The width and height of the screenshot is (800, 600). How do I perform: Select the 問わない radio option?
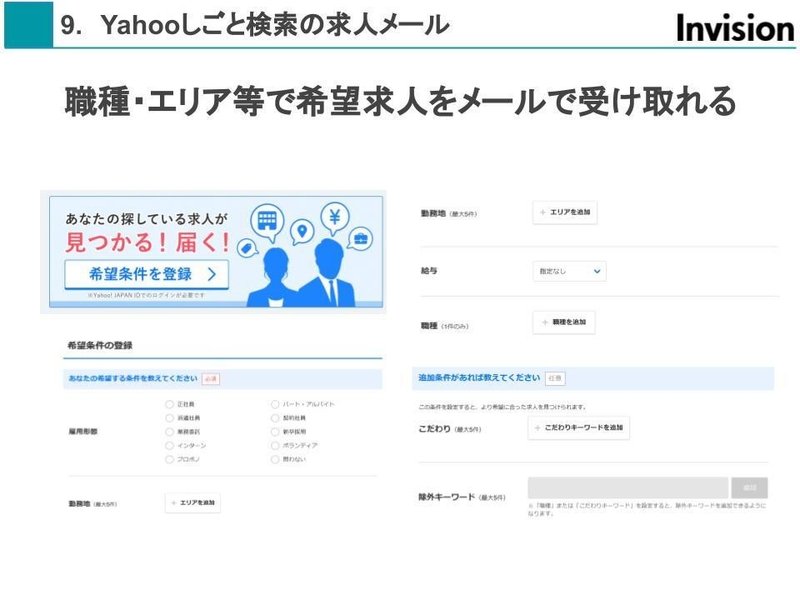275,459
